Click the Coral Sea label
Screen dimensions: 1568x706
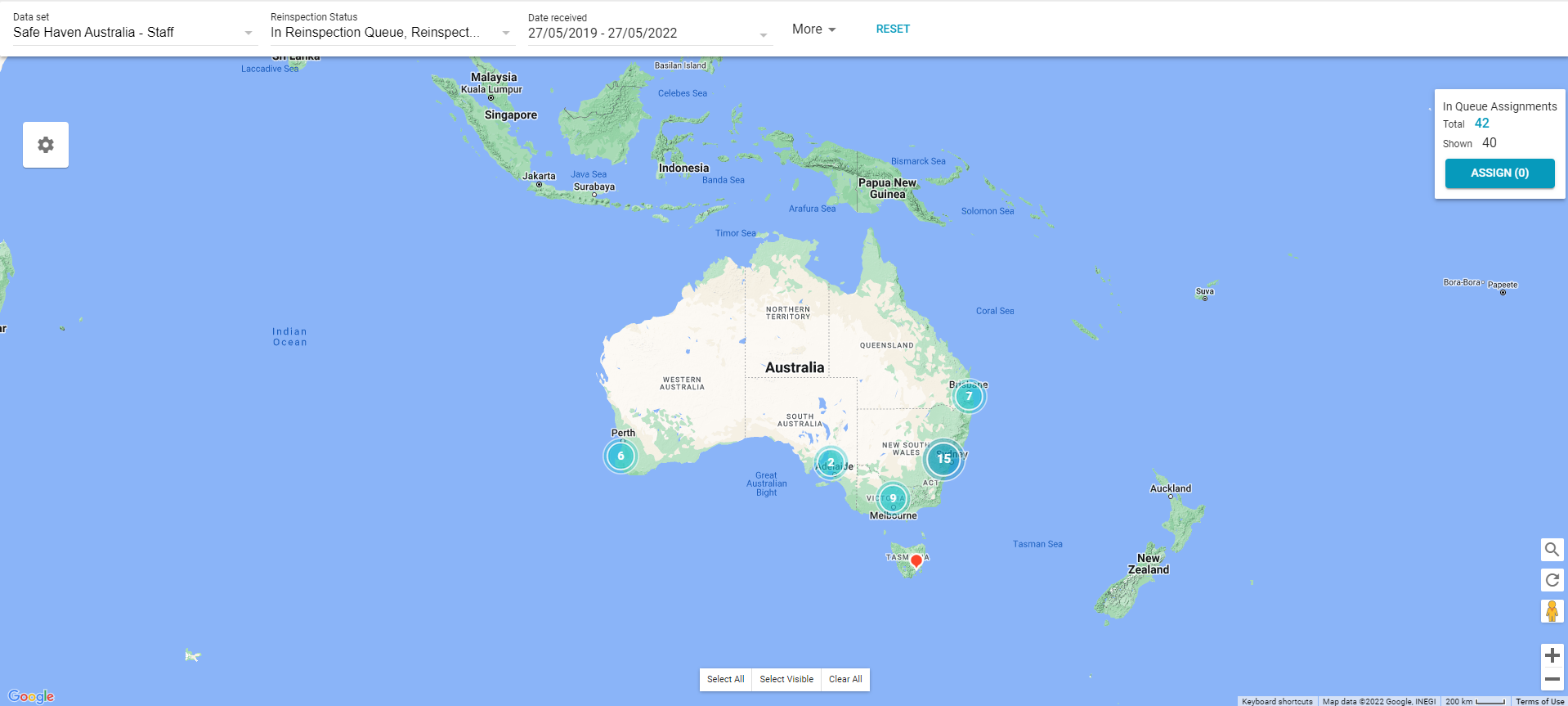[x=995, y=311]
